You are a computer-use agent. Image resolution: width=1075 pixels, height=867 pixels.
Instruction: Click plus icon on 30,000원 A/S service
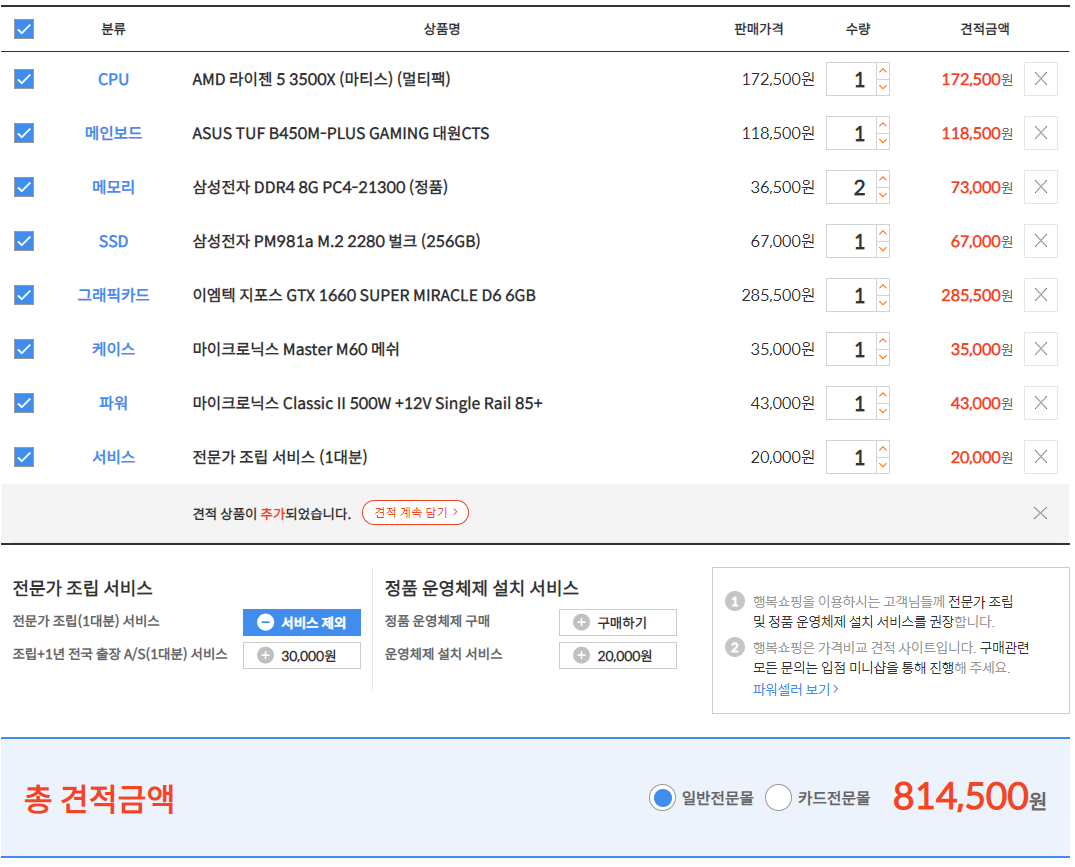(x=265, y=656)
